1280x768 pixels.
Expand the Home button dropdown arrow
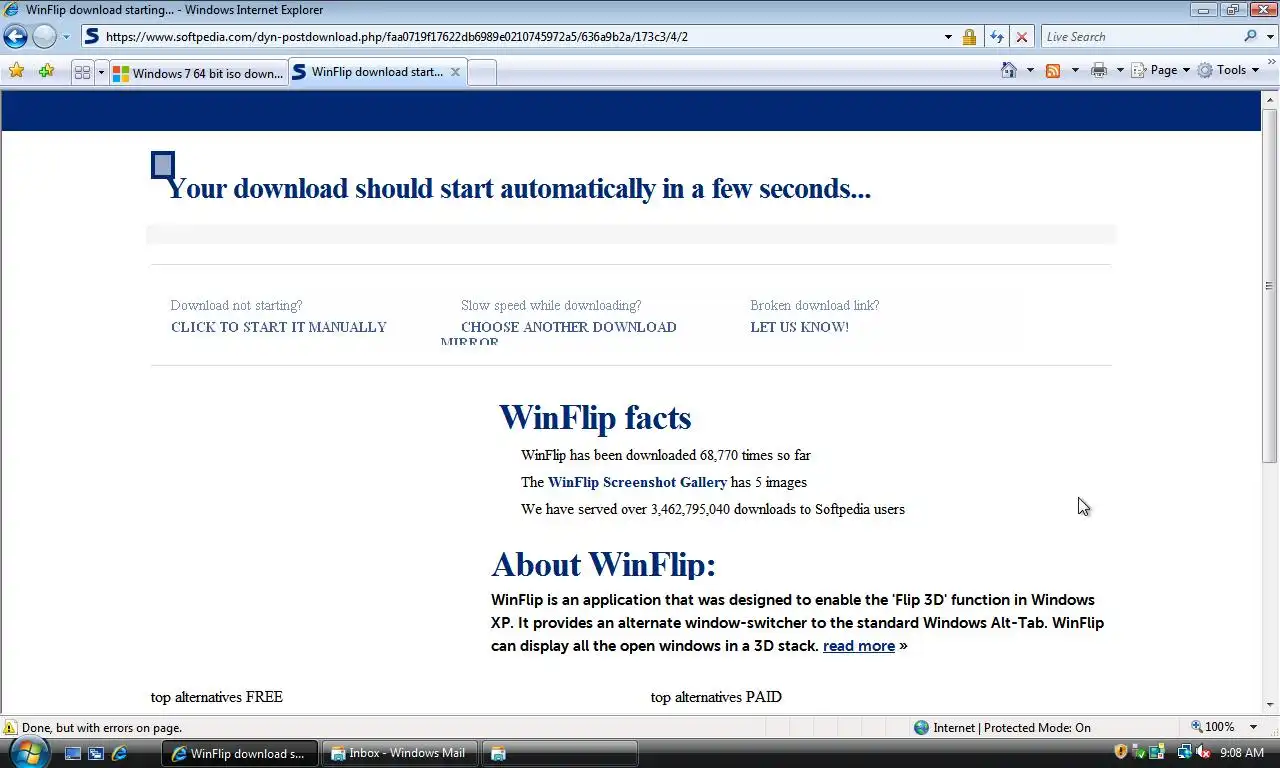coord(1030,70)
